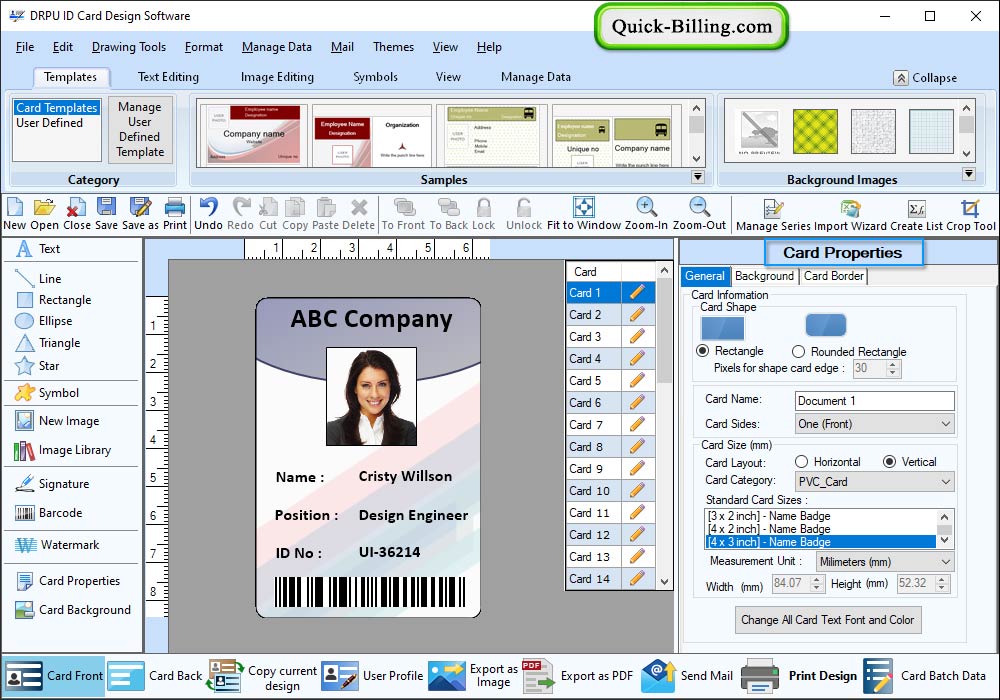Select Card 10 in card list
1000x700 pixels.
pyautogui.click(x=594, y=491)
